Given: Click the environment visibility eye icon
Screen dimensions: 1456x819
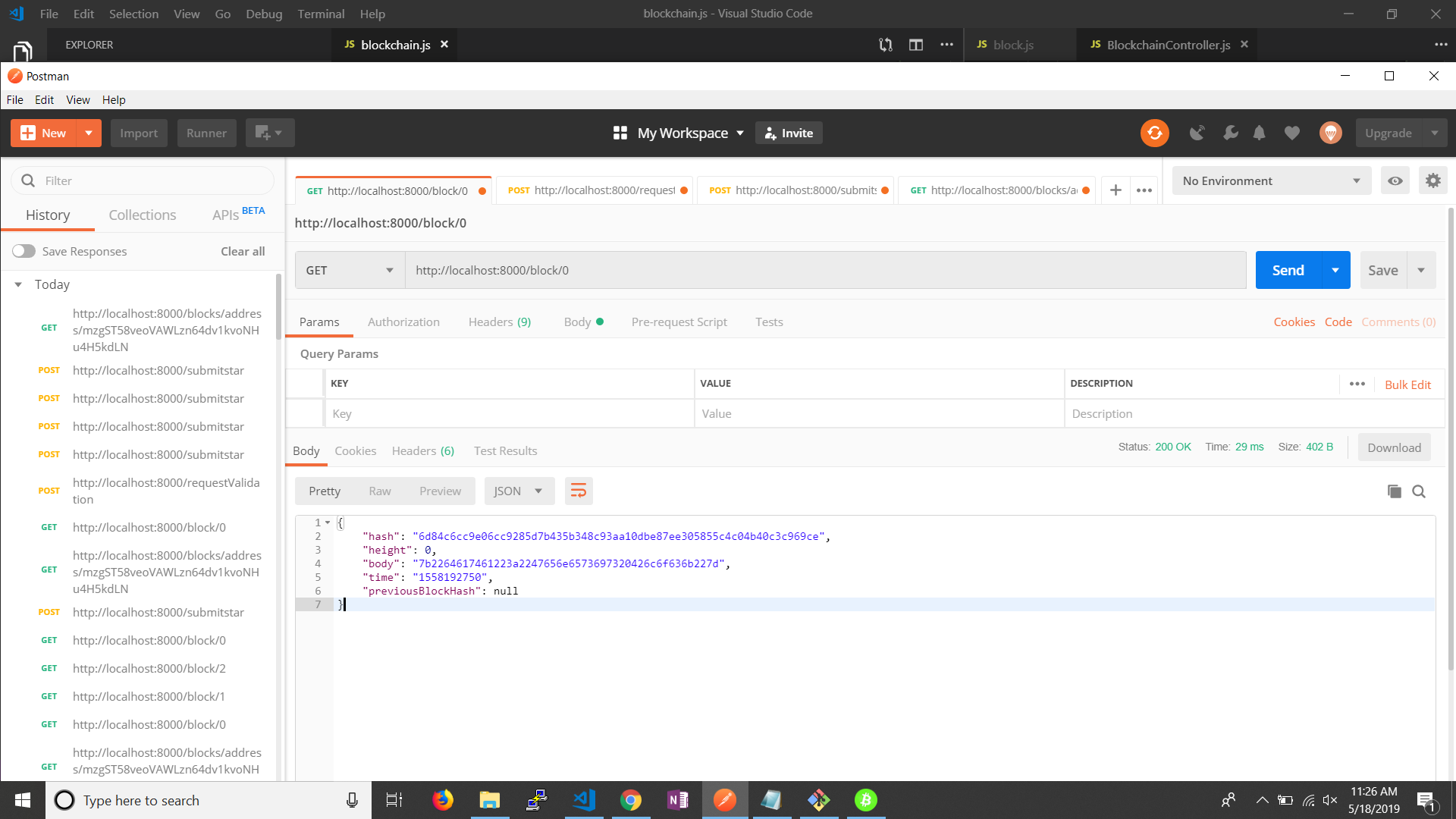Looking at the screenshot, I should pyautogui.click(x=1395, y=181).
